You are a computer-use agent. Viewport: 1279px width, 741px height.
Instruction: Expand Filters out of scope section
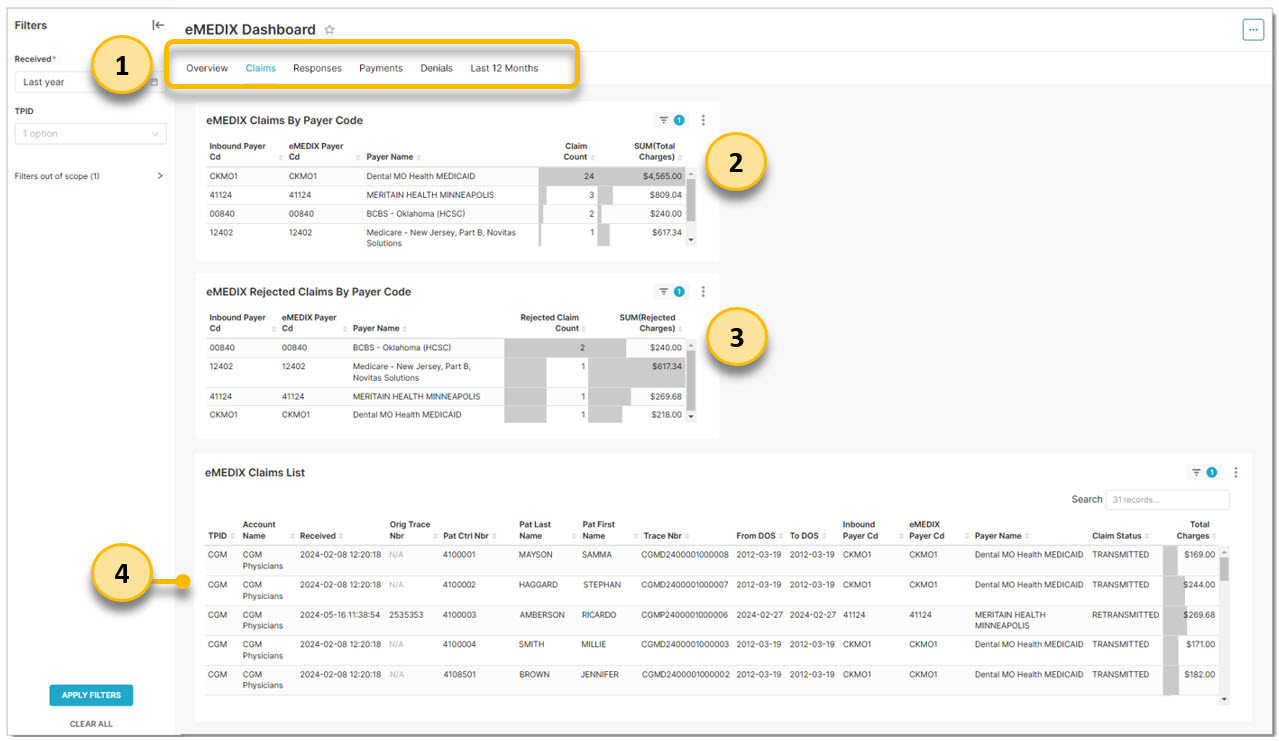(160, 176)
